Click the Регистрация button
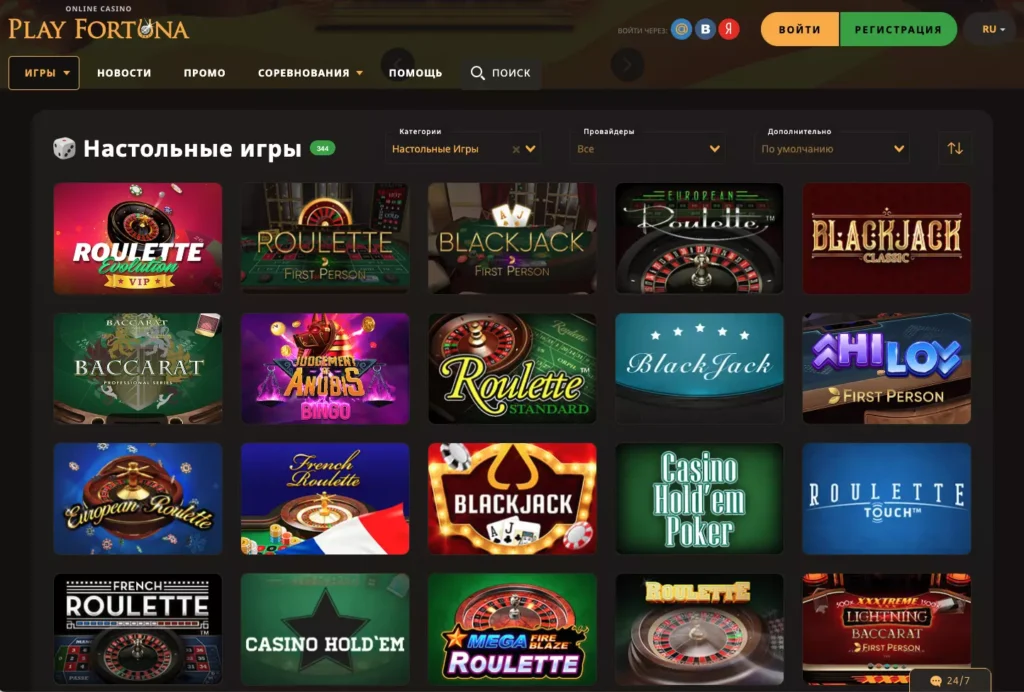1024x692 pixels. tap(898, 29)
